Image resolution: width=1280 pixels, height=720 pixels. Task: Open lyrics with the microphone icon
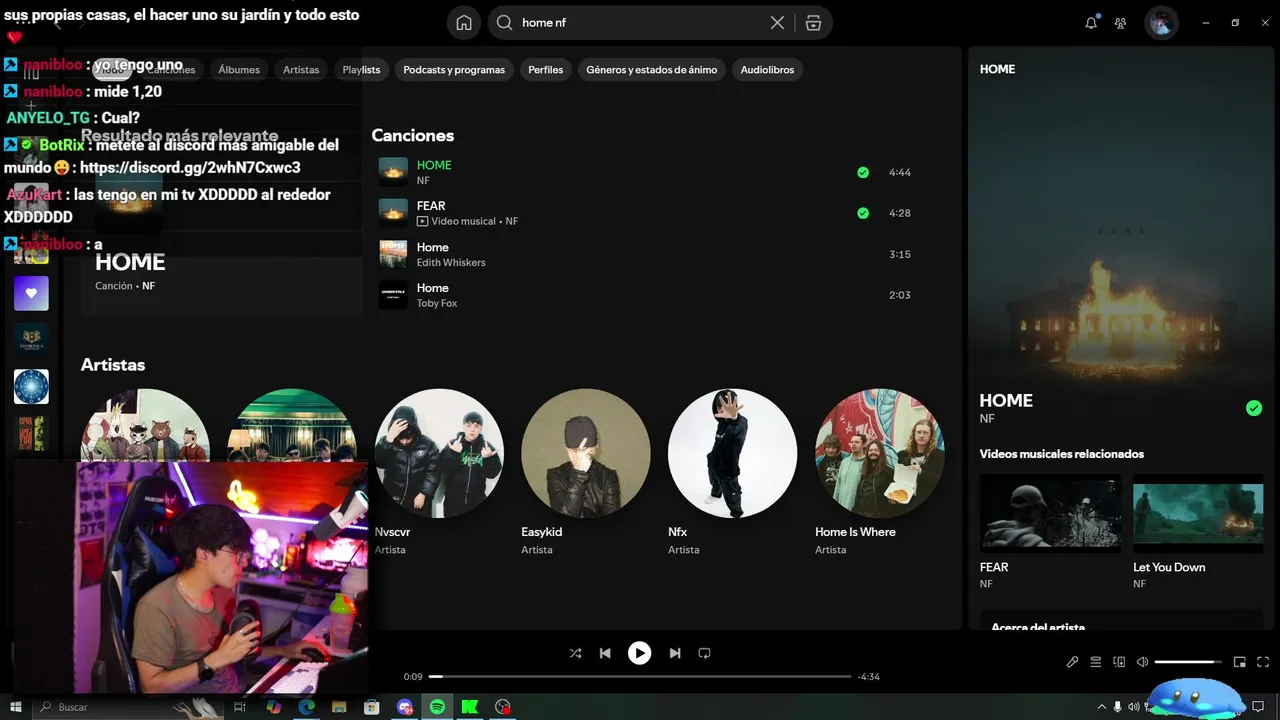click(x=1072, y=662)
